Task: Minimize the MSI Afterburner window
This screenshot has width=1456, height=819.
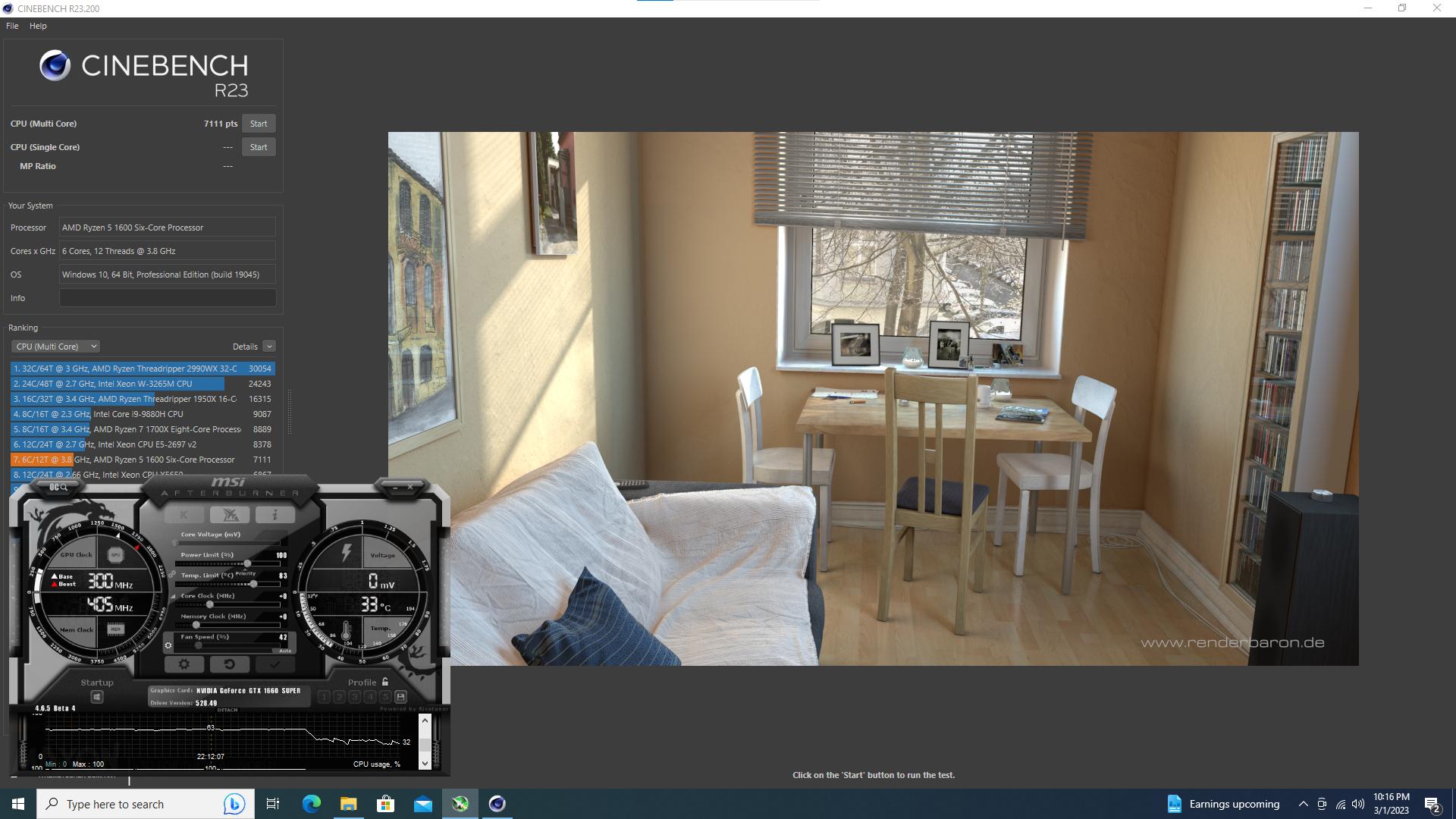Action: tap(394, 486)
